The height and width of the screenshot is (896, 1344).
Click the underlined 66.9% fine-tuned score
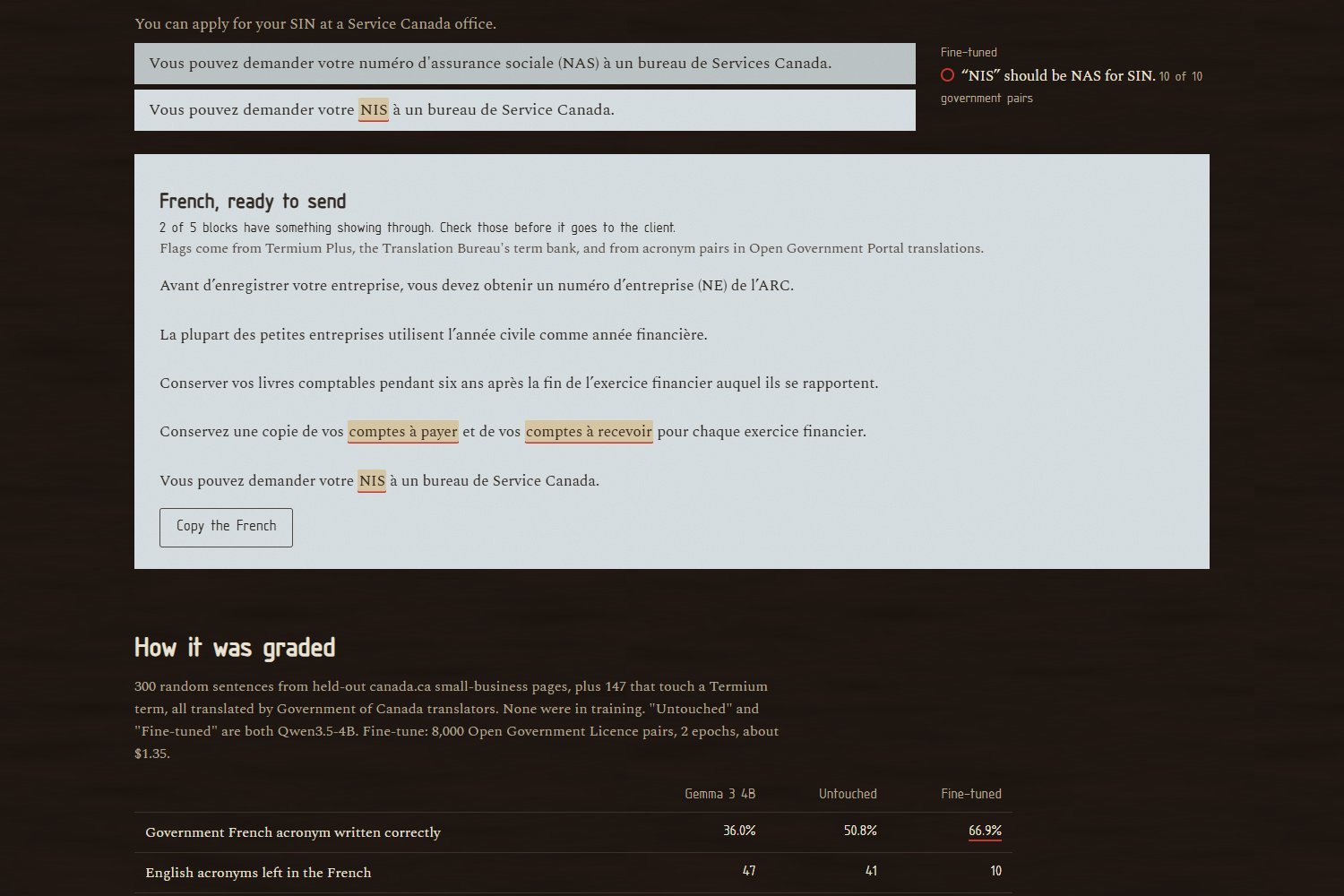pyautogui.click(x=985, y=831)
